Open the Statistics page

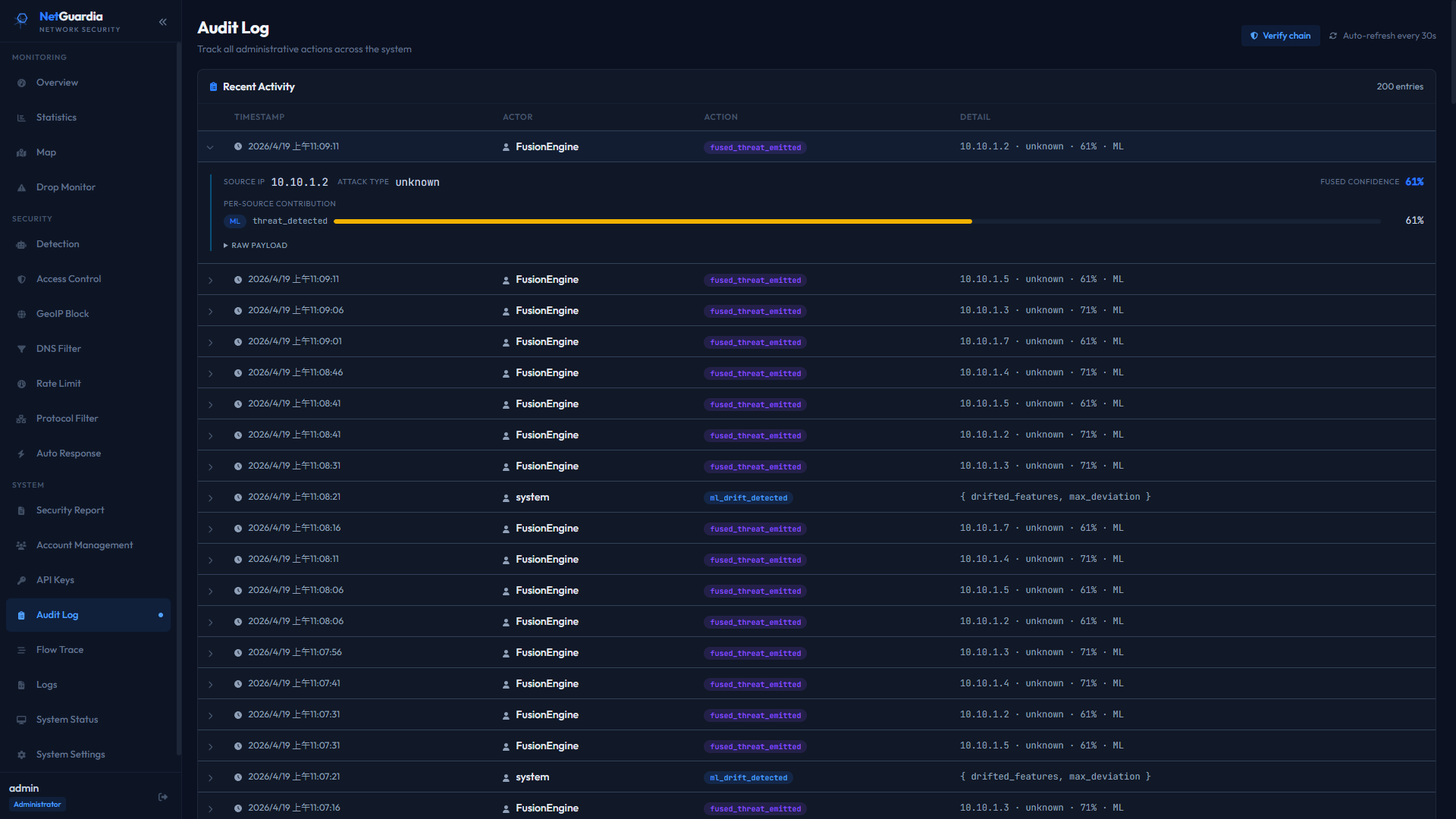88,118
